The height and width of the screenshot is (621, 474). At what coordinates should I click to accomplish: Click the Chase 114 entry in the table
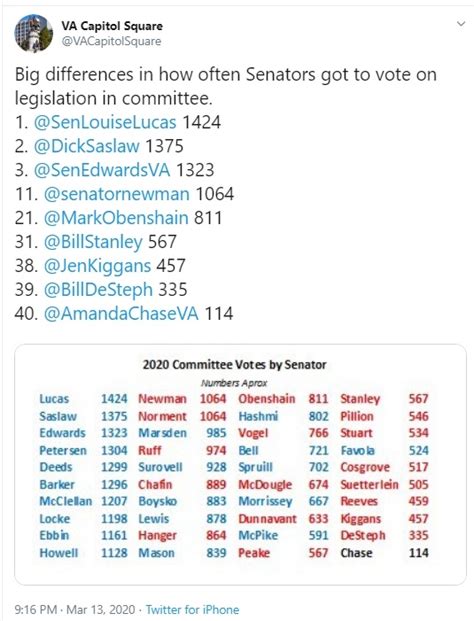385,553
